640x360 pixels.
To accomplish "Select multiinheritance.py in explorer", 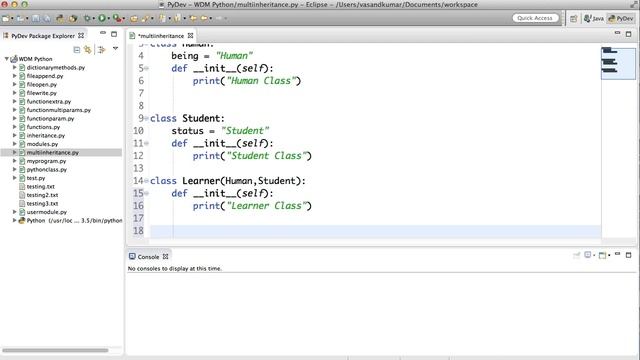I will [53, 152].
